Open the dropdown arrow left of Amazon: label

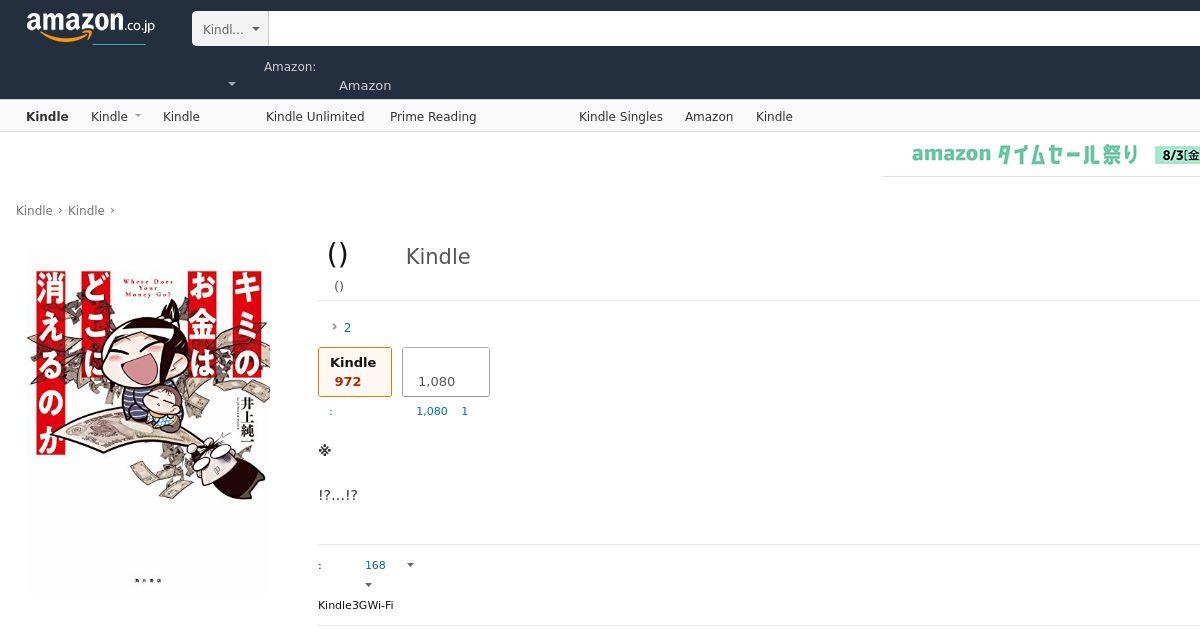click(x=232, y=84)
